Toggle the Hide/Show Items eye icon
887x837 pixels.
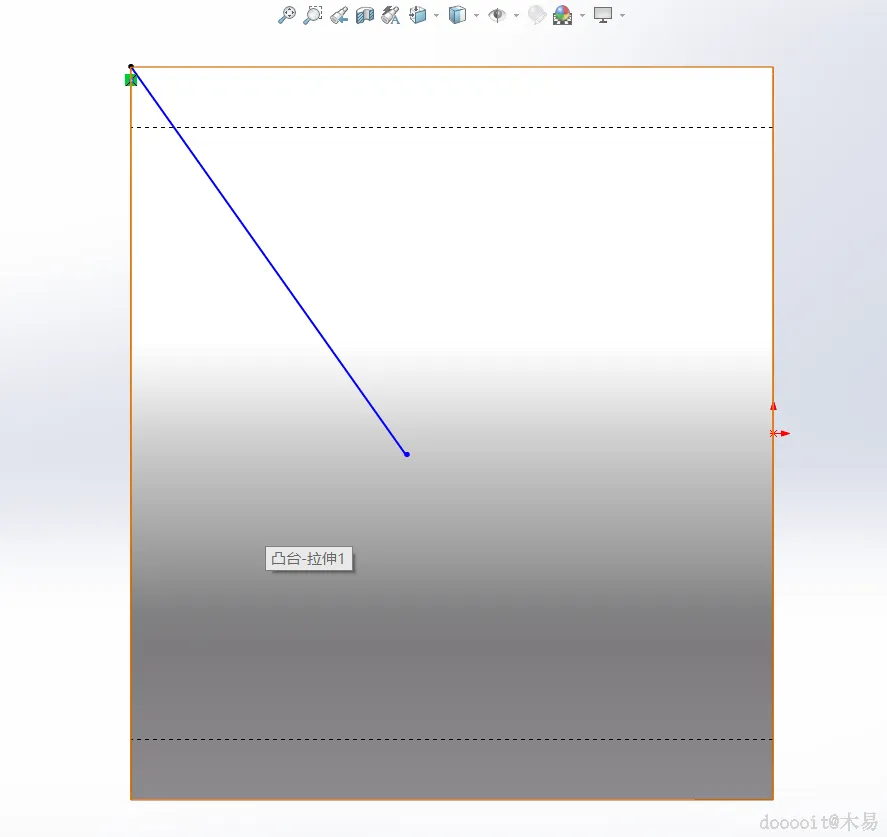click(497, 15)
